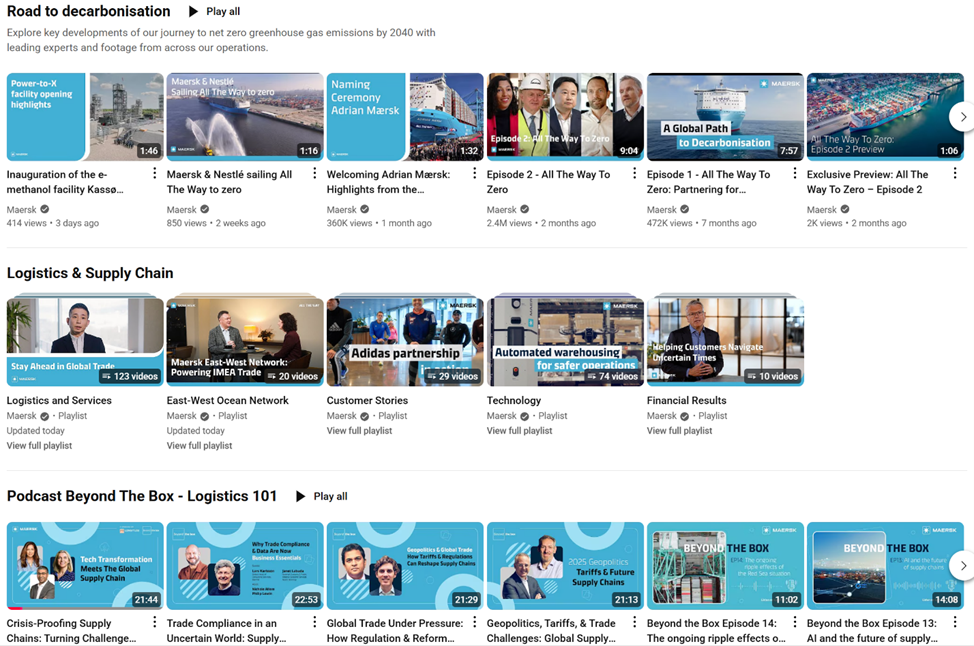Viewport: 974px width, 646px height.
Task: Open three-dot menu on "Beyond the Box Episode 14"
Action: (x=797, y=624)
